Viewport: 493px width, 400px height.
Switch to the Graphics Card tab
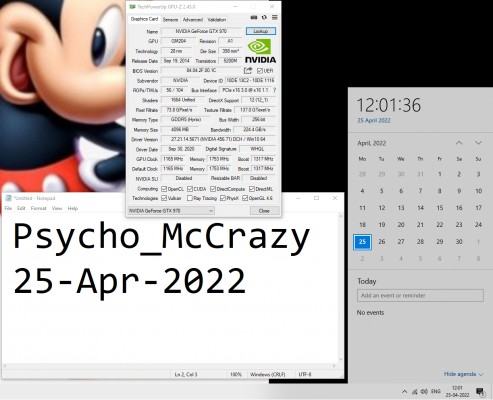pos(144,19)
